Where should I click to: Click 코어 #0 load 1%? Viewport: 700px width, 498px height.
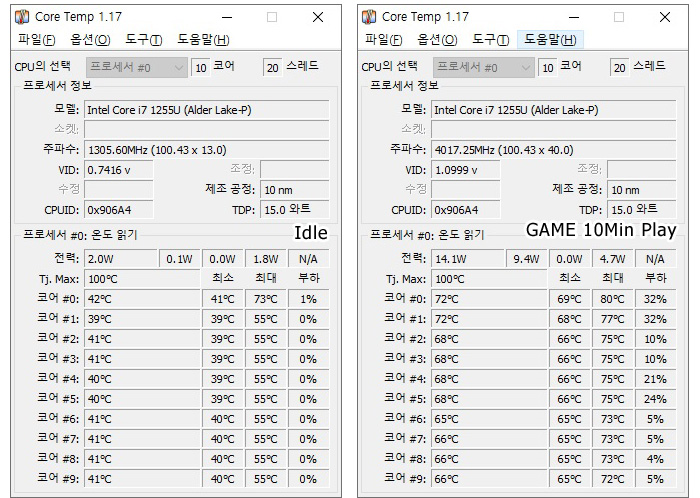[308, 299]
